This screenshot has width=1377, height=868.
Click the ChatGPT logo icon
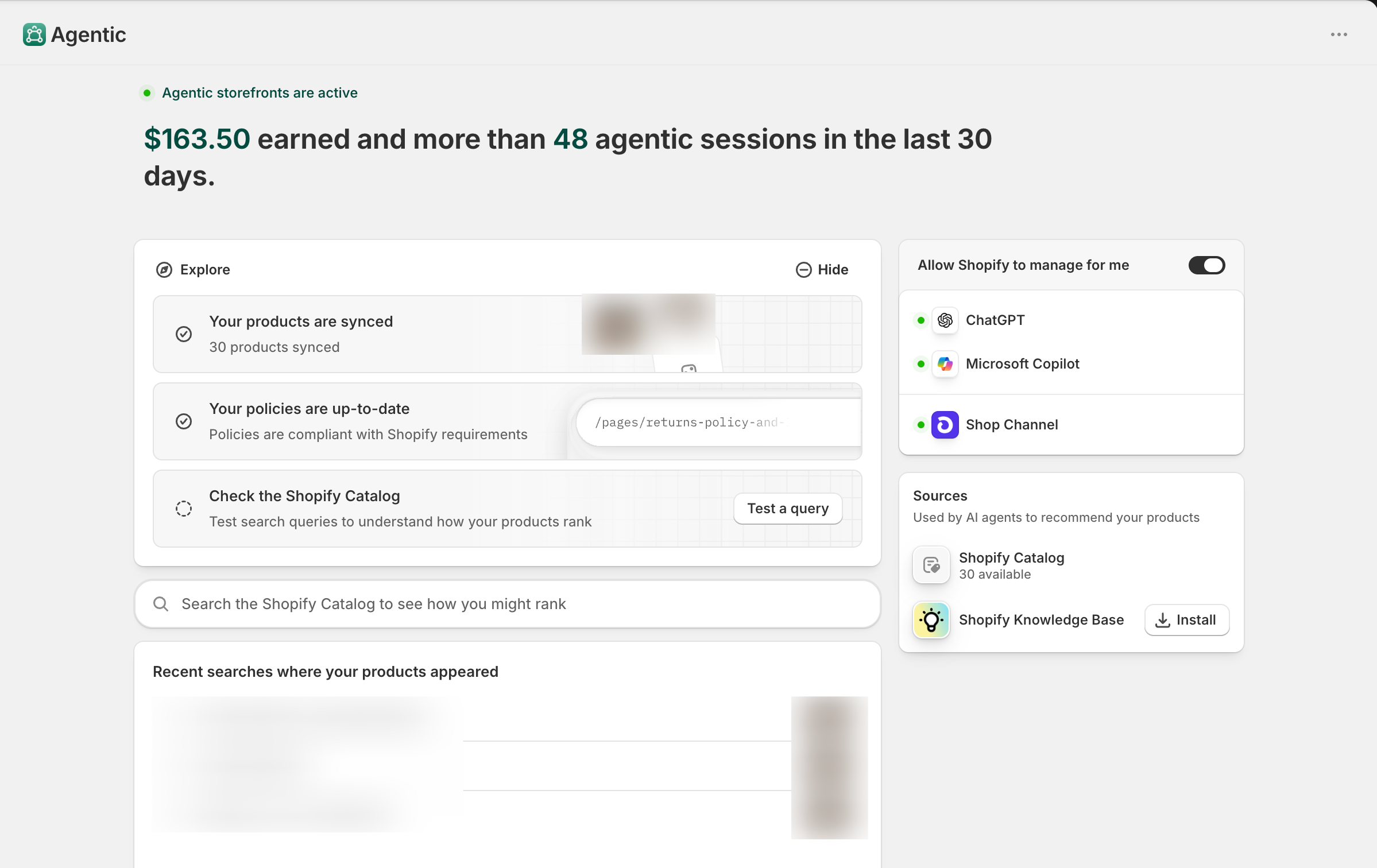945,320
